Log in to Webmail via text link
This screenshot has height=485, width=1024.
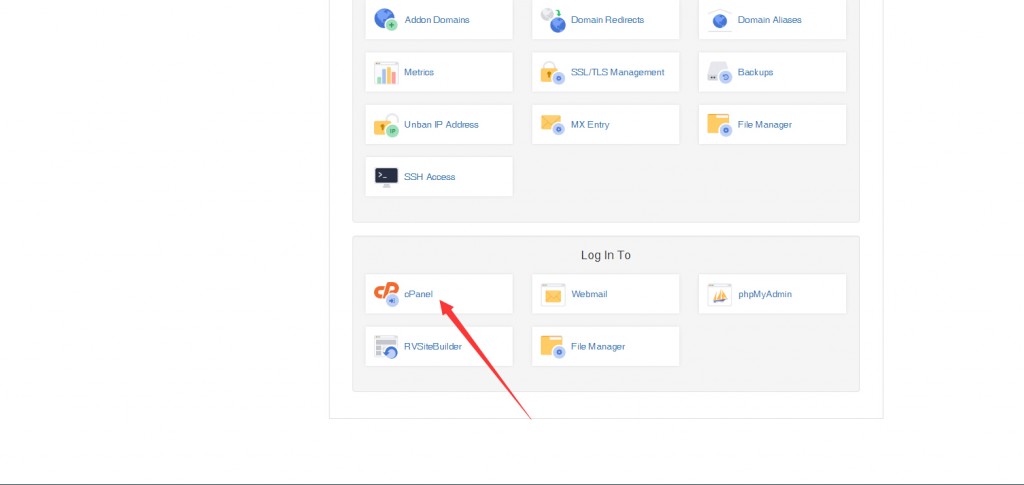589,294
